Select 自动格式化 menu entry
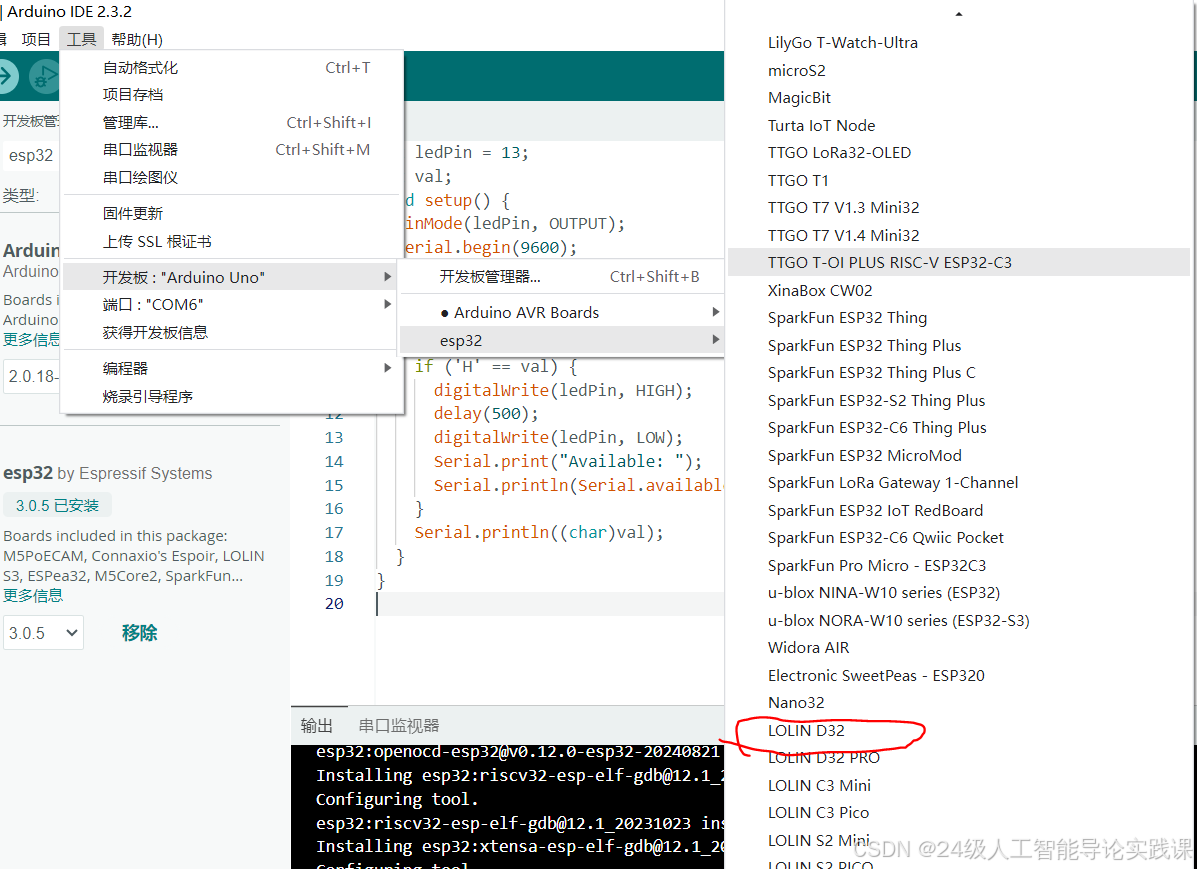1197x869 pixels. pyautogui.click(x=233, y=67)
